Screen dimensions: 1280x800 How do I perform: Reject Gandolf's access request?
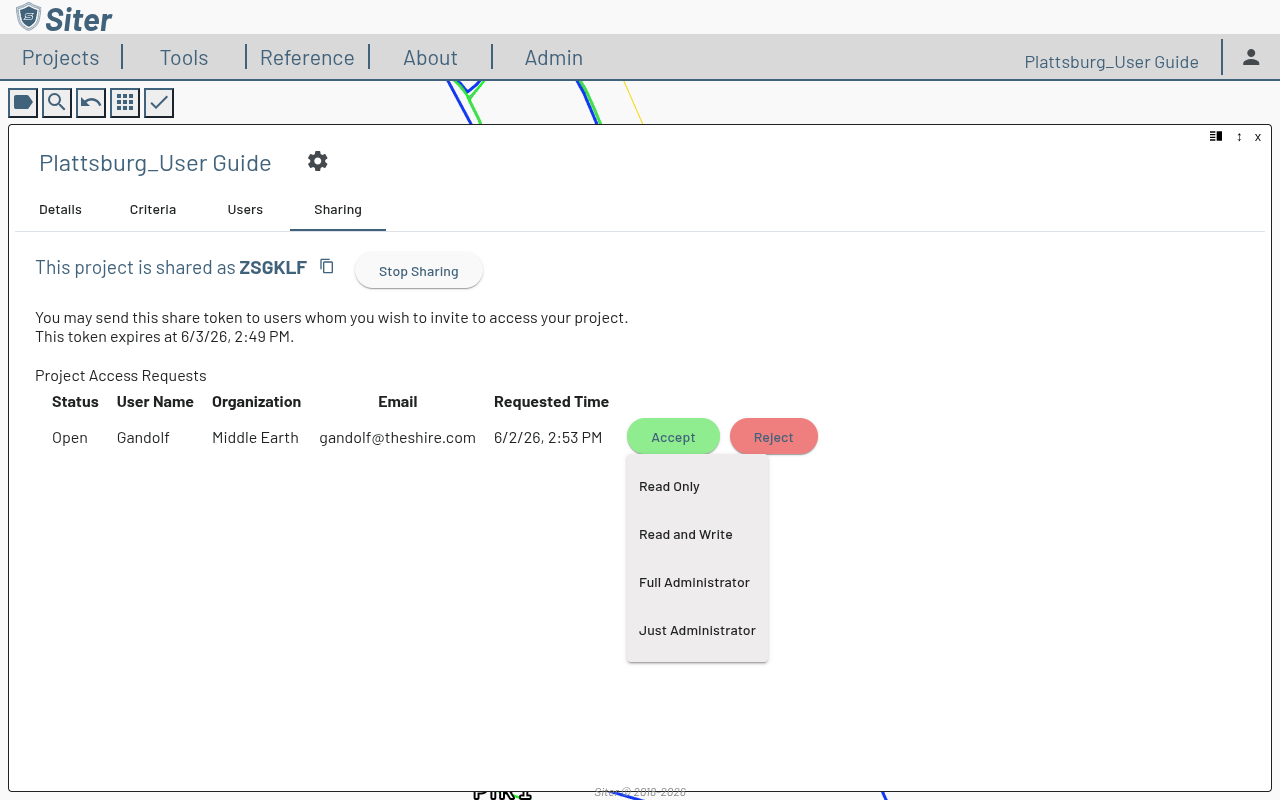[774, 437]
